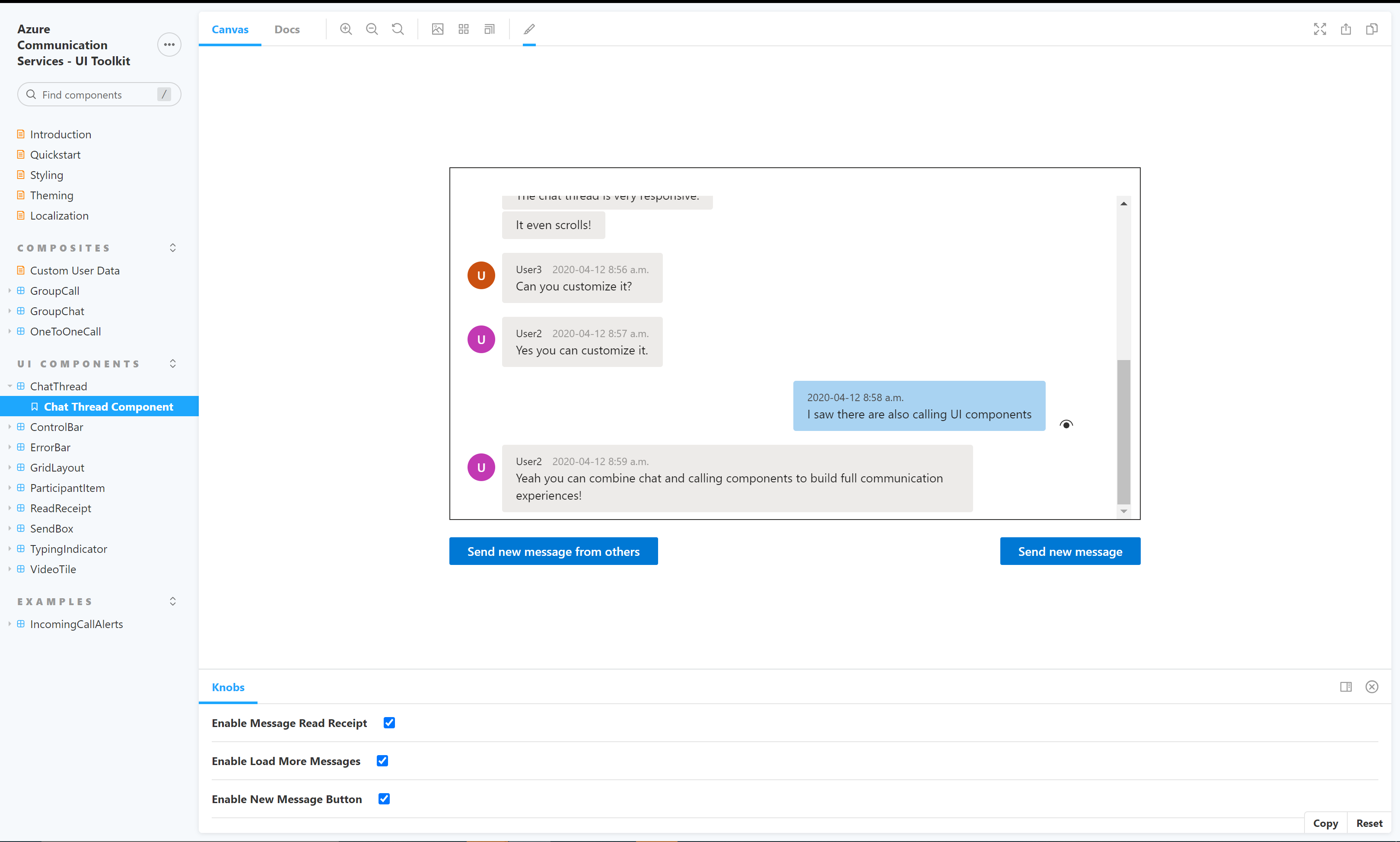Disable Enable Message Read Receipt checkbox
Image resolution: width=1400 pixels, height=842 pixels.
[389, 722]
